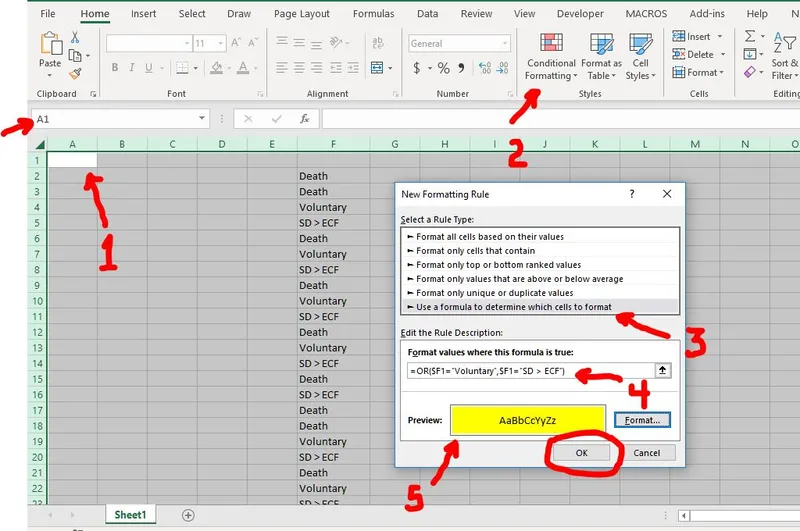Open the Orientation text angle icon

click(335, 42)
